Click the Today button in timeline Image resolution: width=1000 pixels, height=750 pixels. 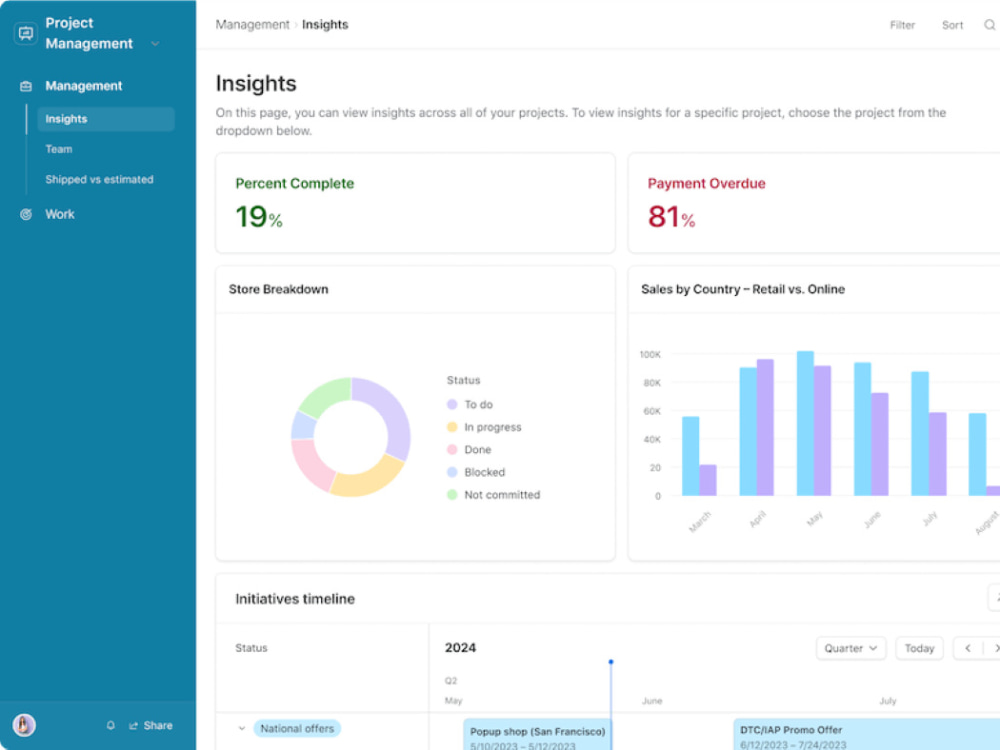pos(919,649)
